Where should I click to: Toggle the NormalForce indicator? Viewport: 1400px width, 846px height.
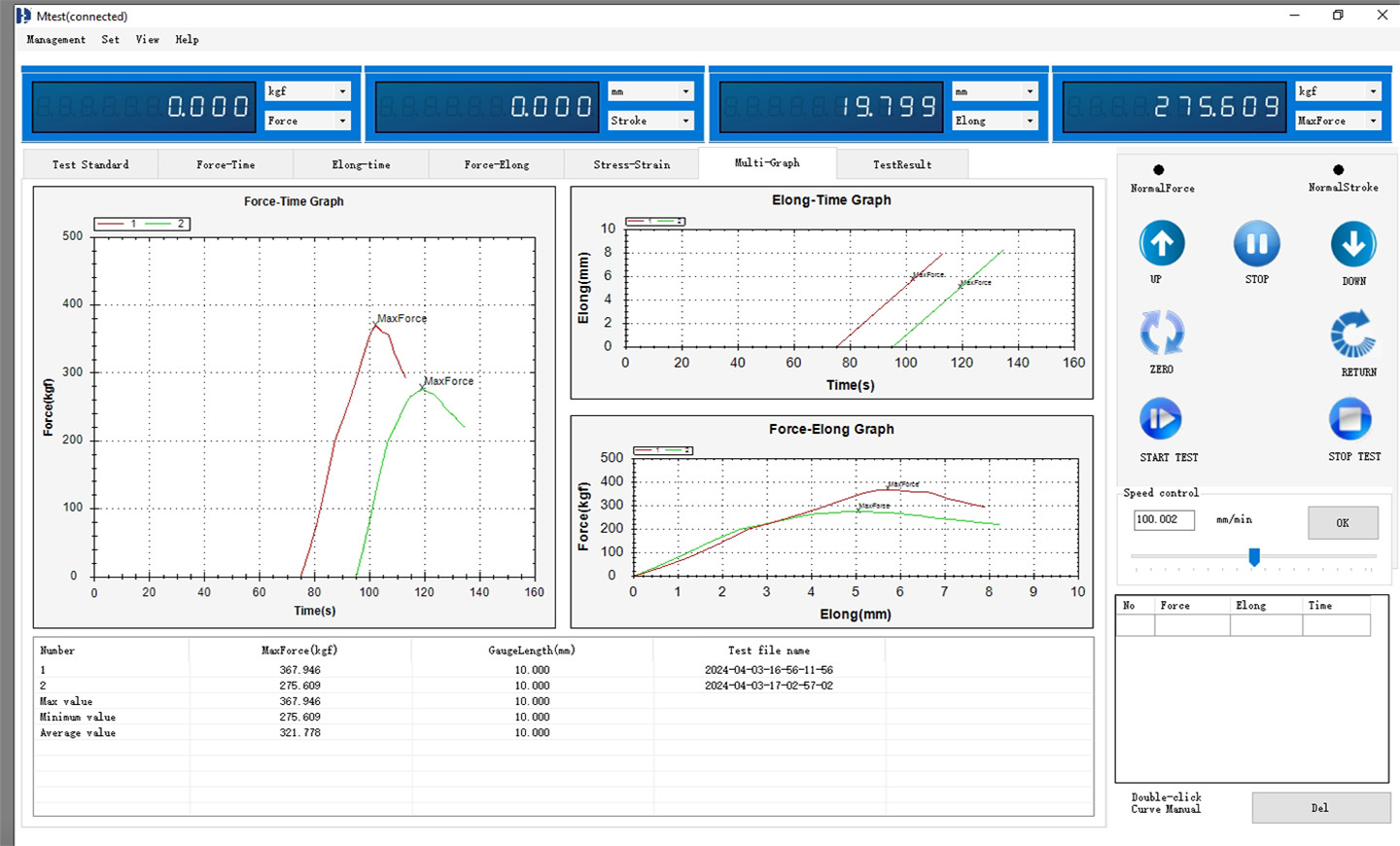[x=1159, y=170]
